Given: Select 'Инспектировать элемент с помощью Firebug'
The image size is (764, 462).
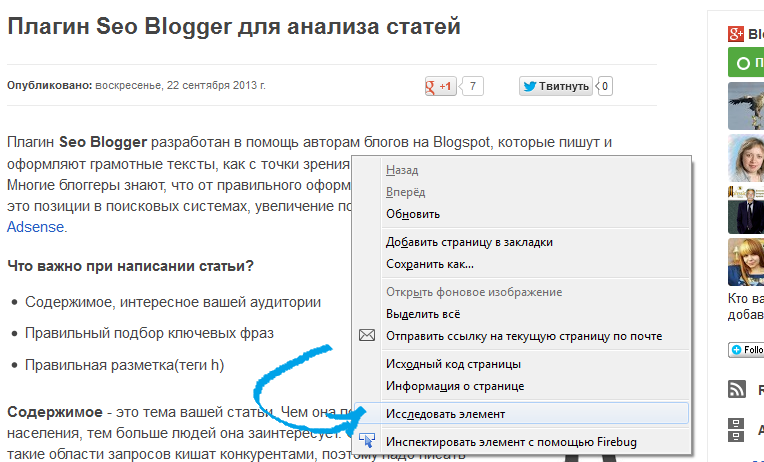Looking at the screenshot, I should pyautogui.click(x=522, y=442).
